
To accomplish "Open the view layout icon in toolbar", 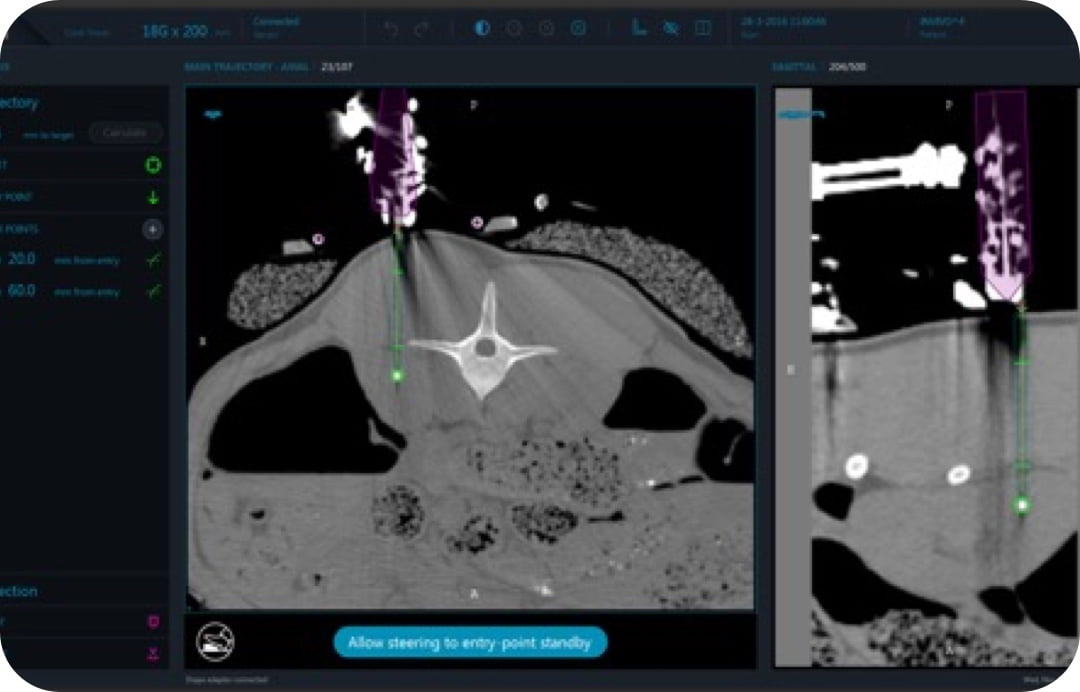I will click(x=703, y=28).
